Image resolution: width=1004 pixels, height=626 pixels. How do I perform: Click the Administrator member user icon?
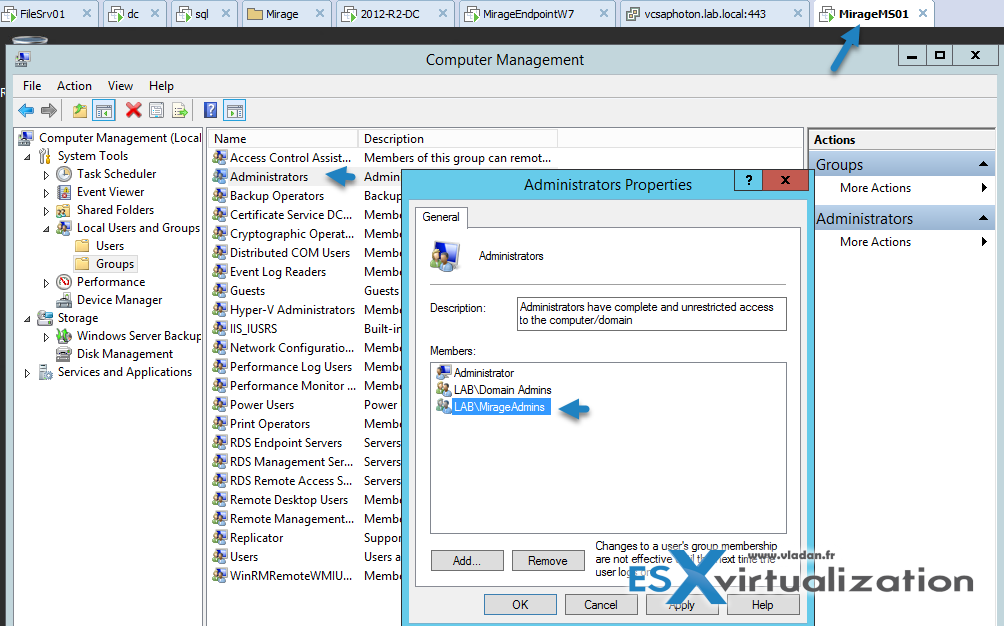tap(443, 372)
